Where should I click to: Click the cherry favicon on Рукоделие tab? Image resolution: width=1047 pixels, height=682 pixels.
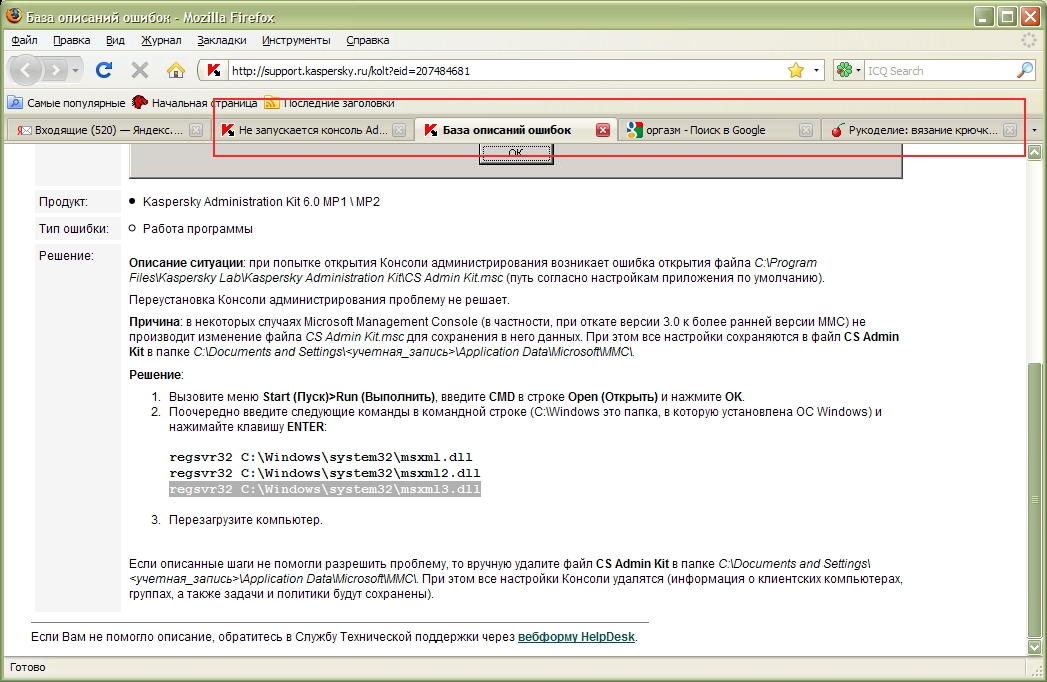[837, 130]
